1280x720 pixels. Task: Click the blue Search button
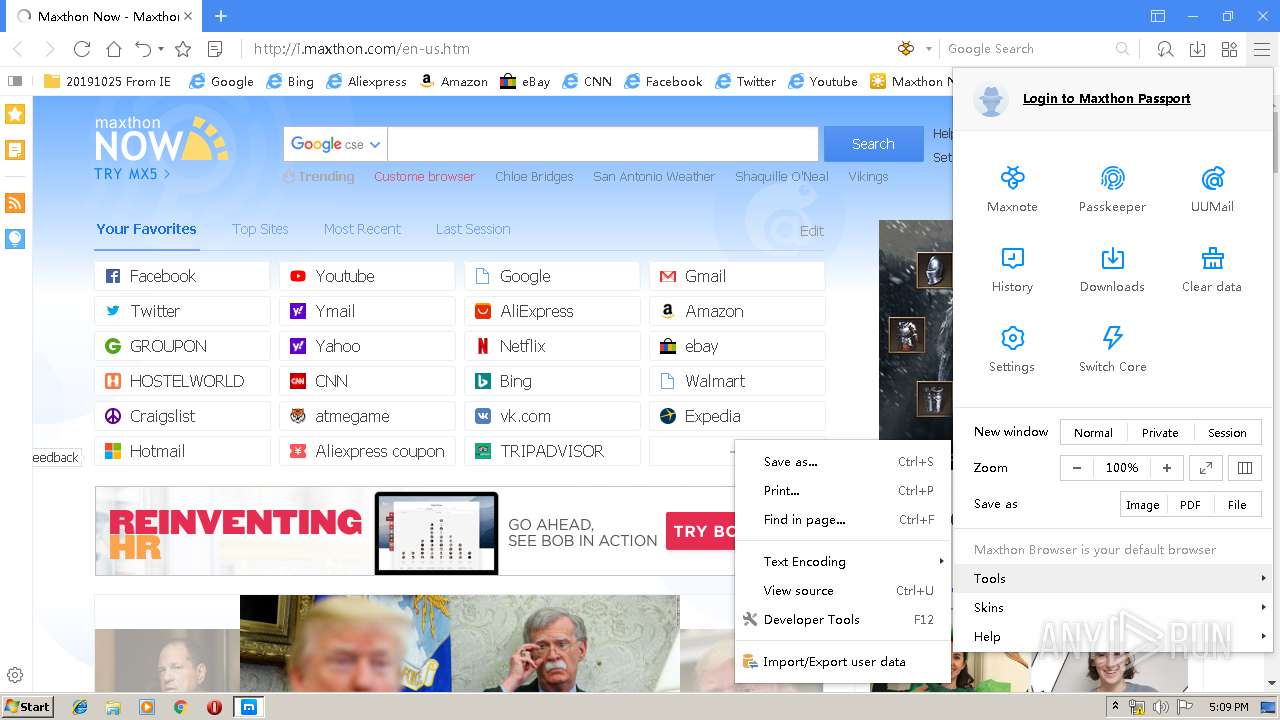[873, 144]
